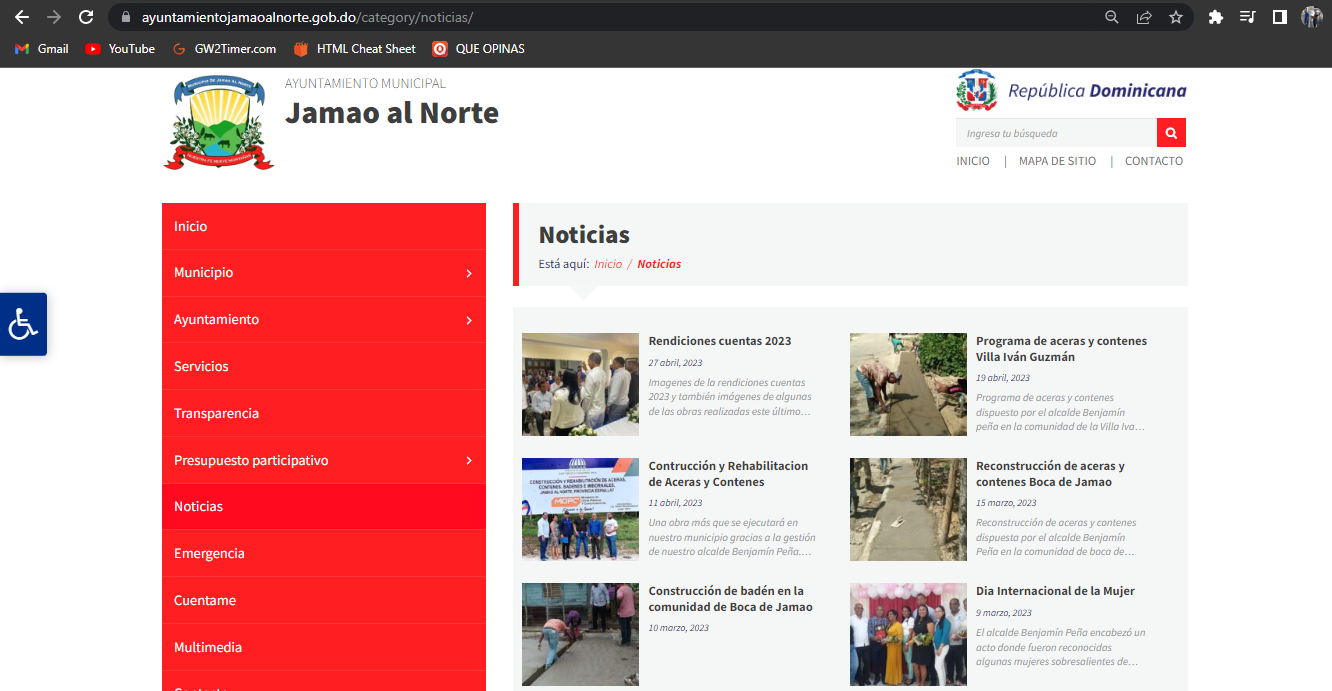1332x691 pixels.
Task: Open Contrucción y Rehabilitacion de Aceras article
Action: (728, 474)
